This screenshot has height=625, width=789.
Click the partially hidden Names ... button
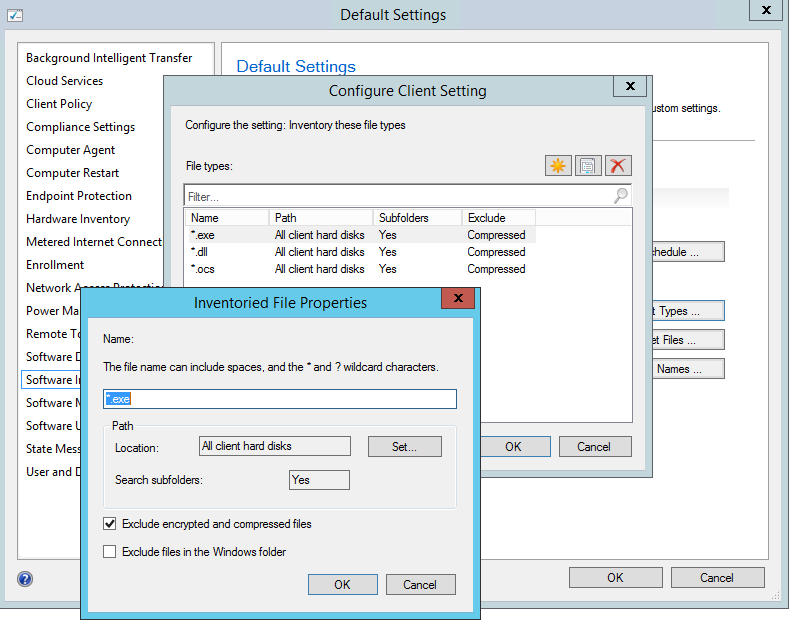[688, 369]
